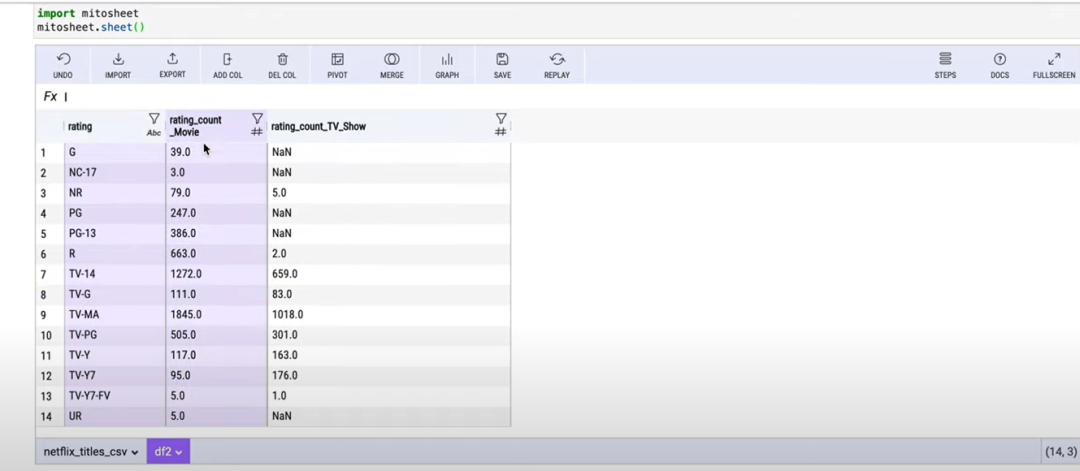Image resolution: width=1080 pixels, height=471 pixels.
Task: Select movie count cell 247.0
Action: pyautogui.click(x=216, y=213)
